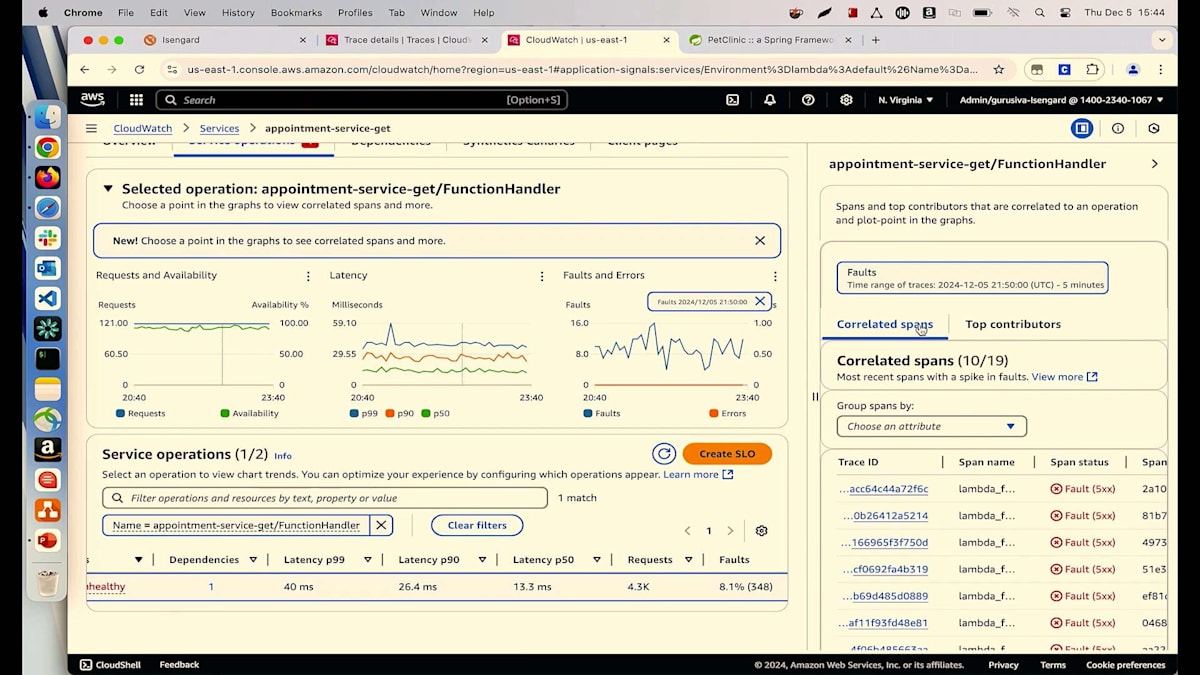The width and height of the screenshot is (1200, 675).
Task: Open the AWS console settings gear
Action: pyautogui.click(x=846, y=100)
